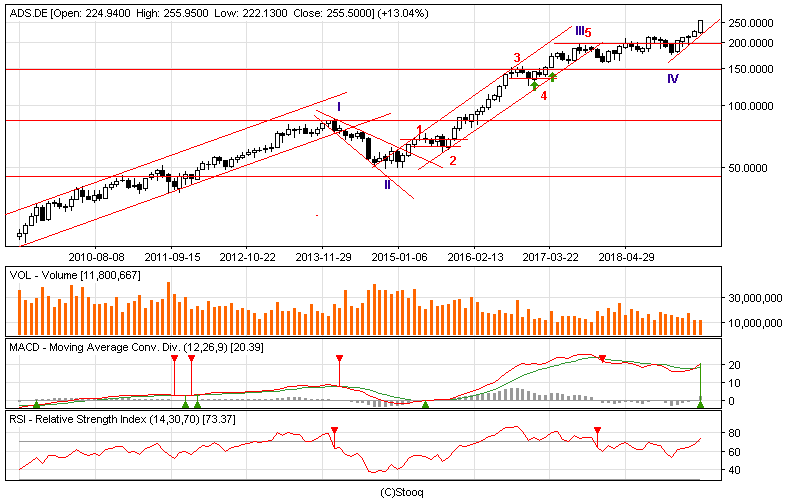This screenshot has height=500, width=800.
Task: Click the blue wave II label
Action: [387, 185]
